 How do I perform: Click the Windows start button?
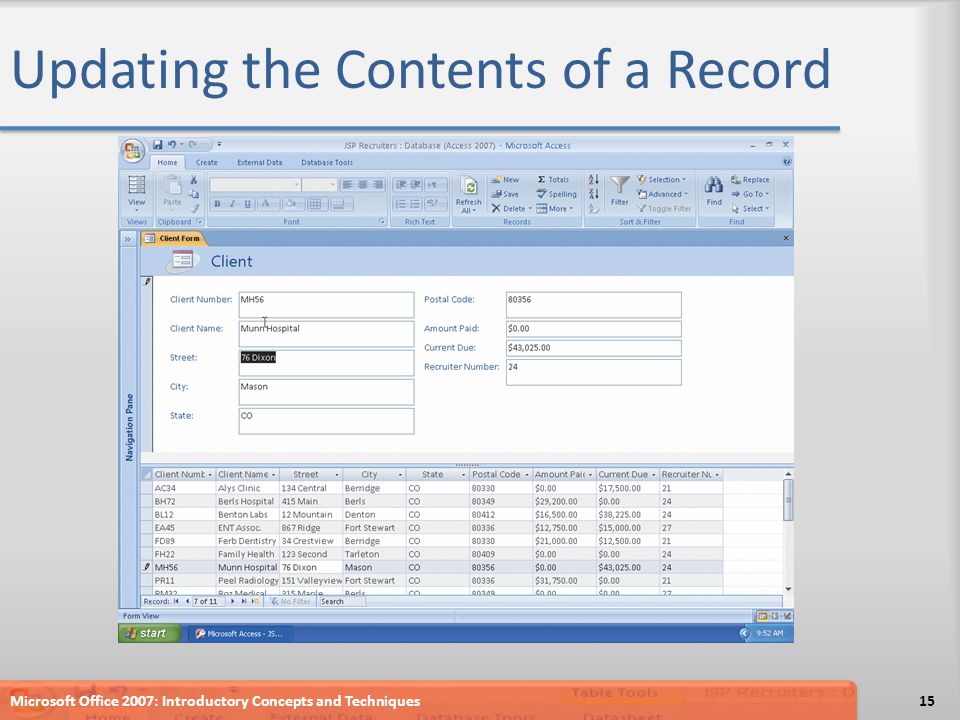pyautogui.click(x=149, y=633)
